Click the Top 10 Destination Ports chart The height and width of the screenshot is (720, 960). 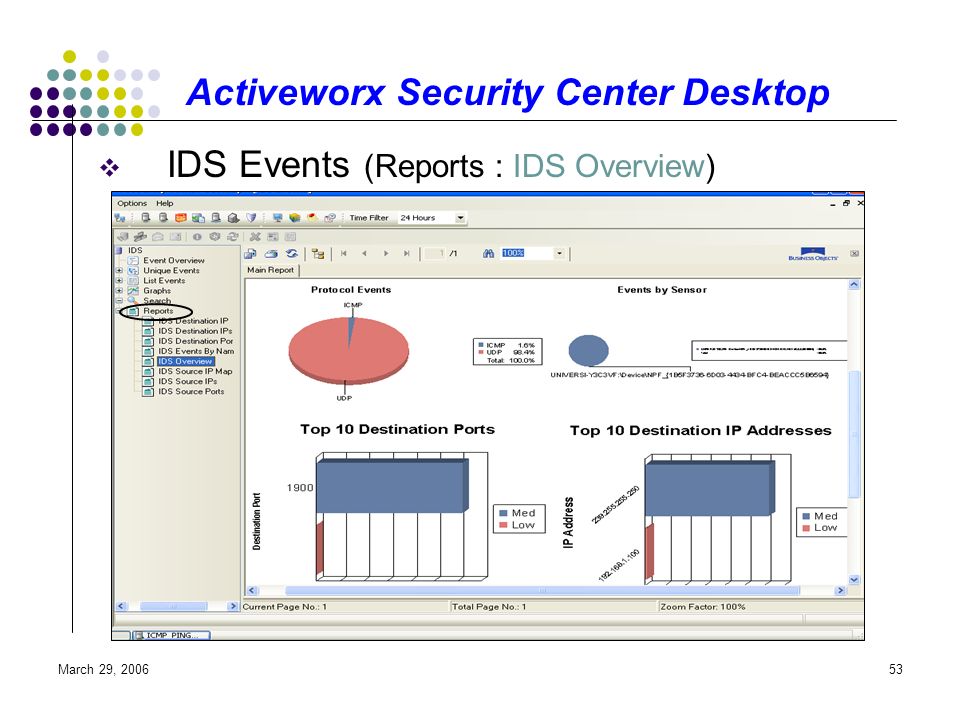[402, 516]
